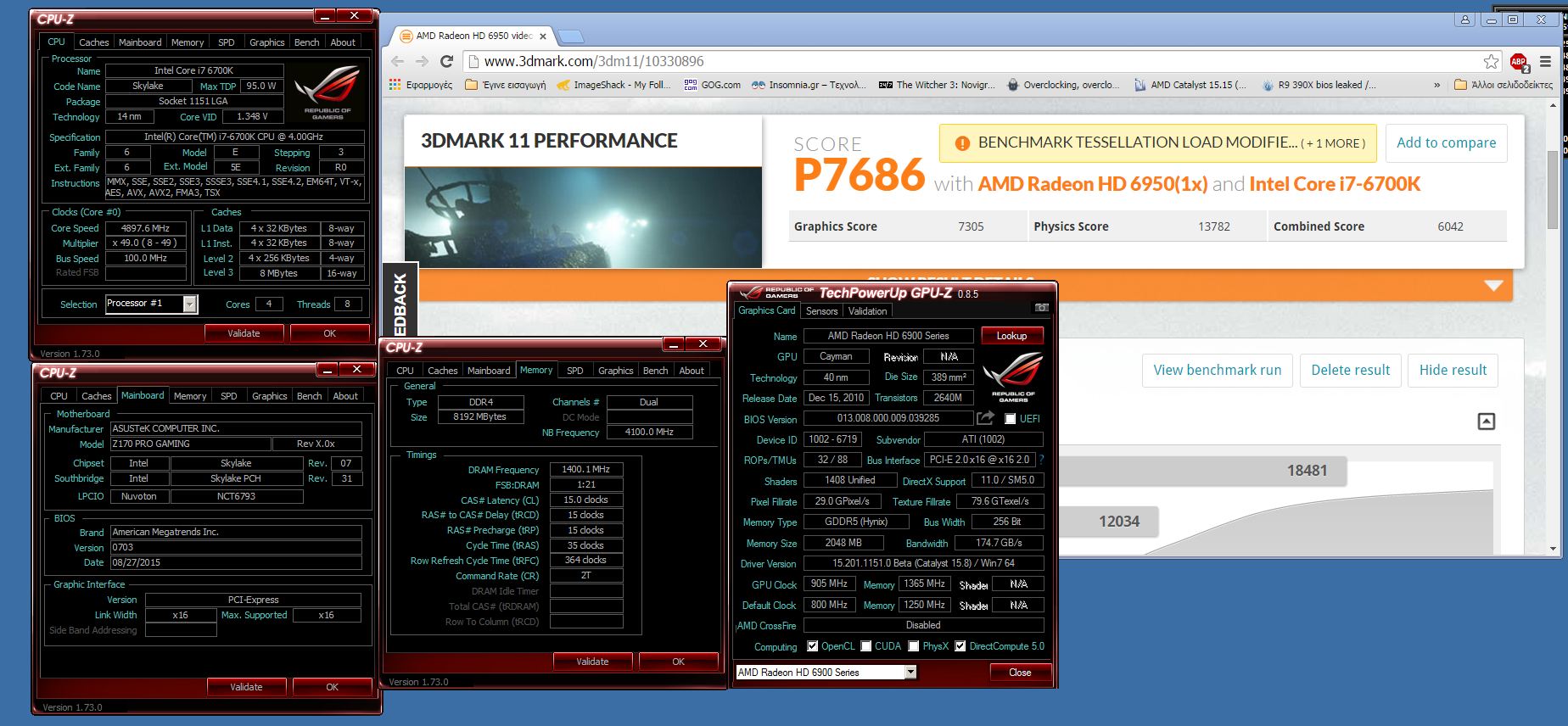Click the AMD Radeon HD 6950(1x) link

click(x=1092, y=184)
